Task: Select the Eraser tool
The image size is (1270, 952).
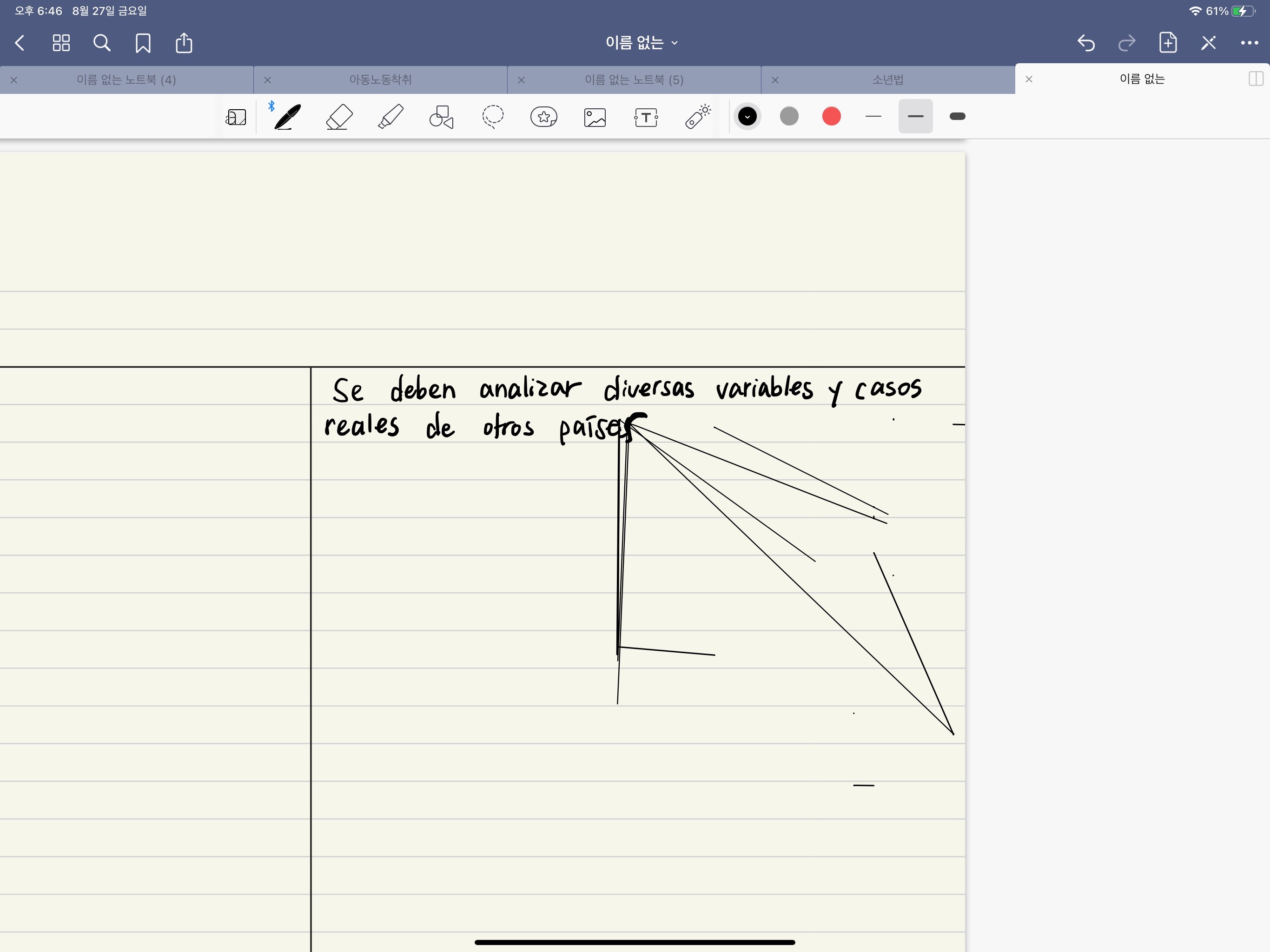Action: click(339, 117)
